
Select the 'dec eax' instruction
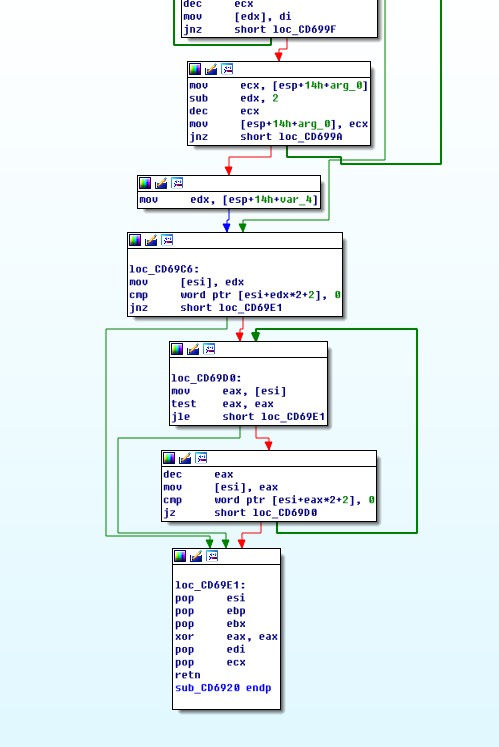(198, 474)
